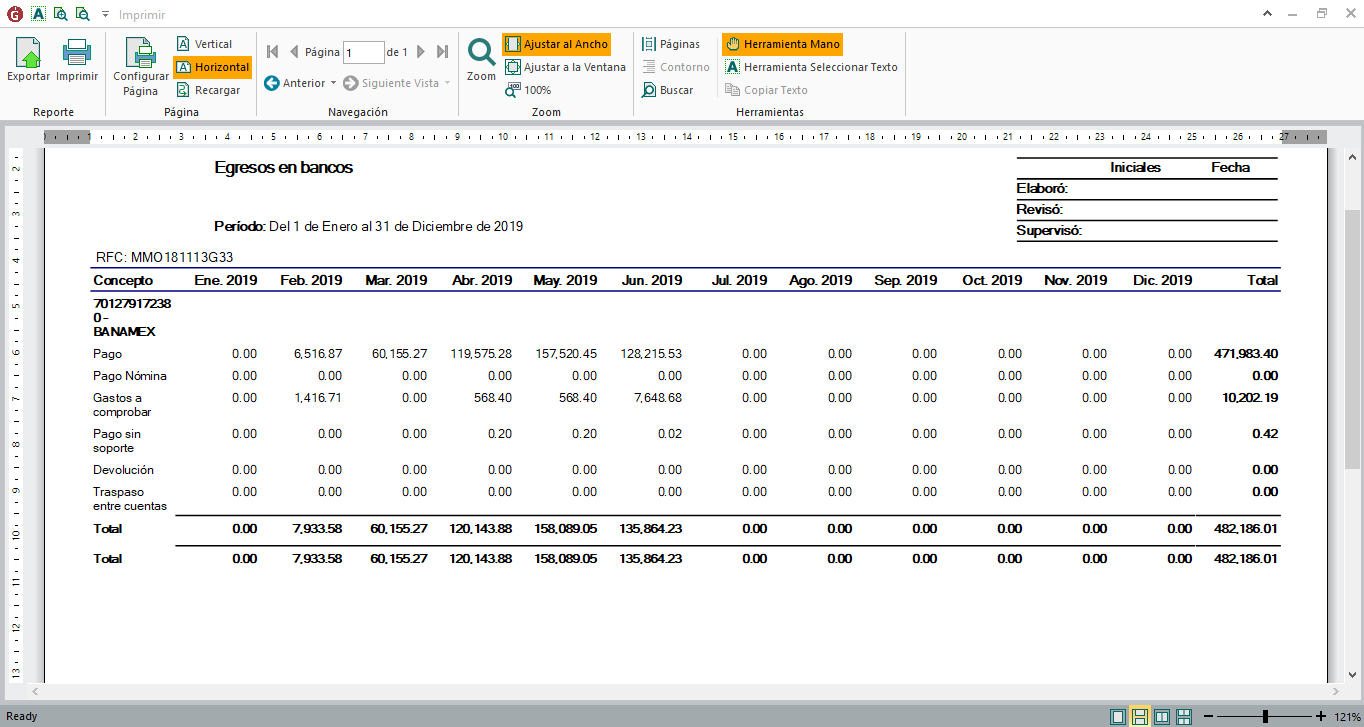The height and width of the screenshot is (727, 1364).
Task: Jump to the first page arrow
Action: point(272,52)
